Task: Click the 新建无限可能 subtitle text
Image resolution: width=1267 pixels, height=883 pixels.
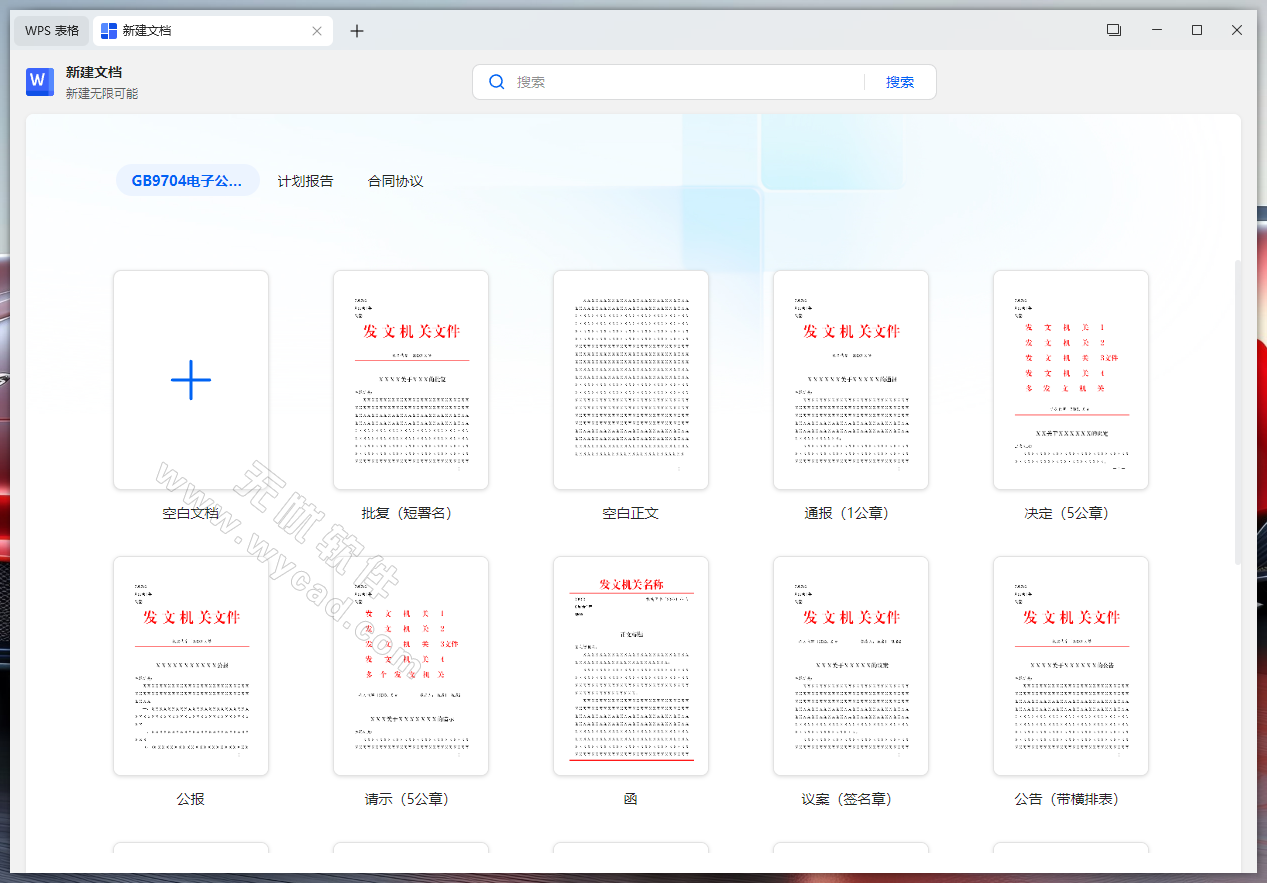Action: point(102,93)
